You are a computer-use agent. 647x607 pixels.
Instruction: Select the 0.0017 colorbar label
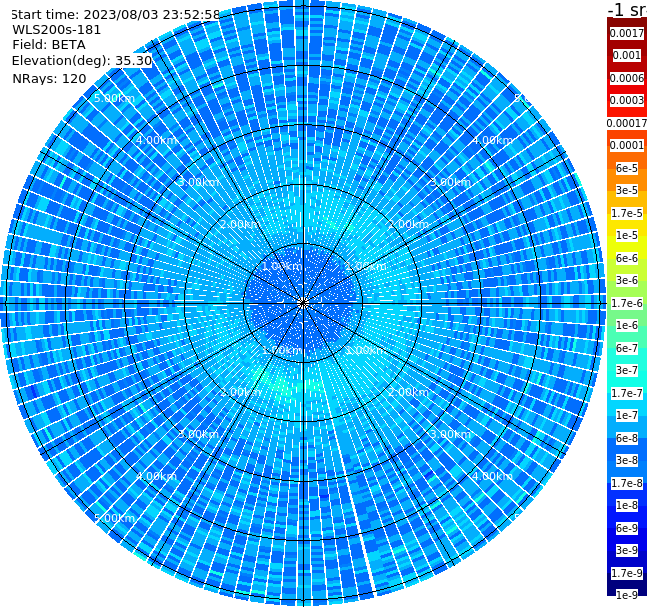[x=627, y=33]
